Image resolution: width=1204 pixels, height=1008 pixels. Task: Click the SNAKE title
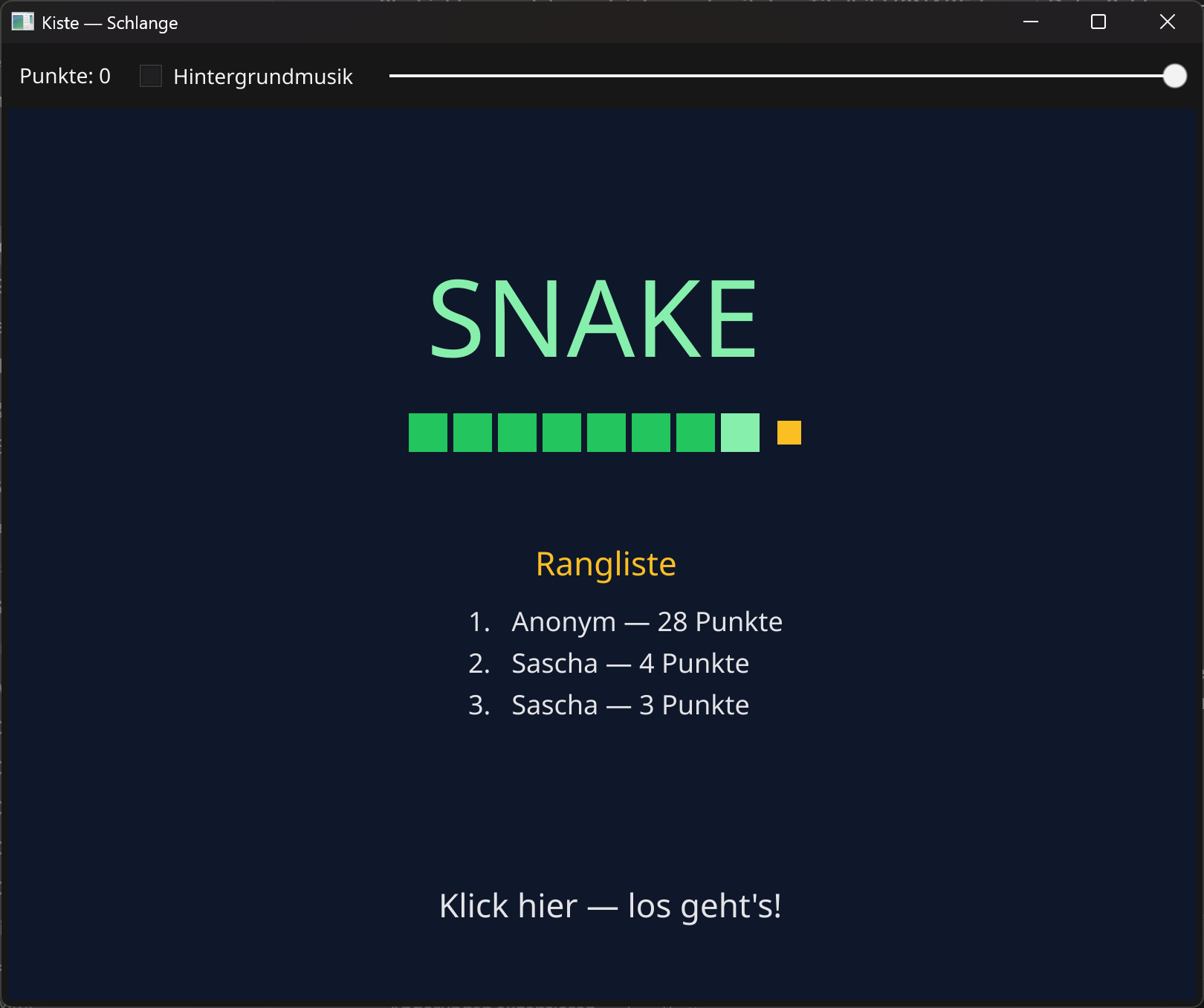coord(593,318)
